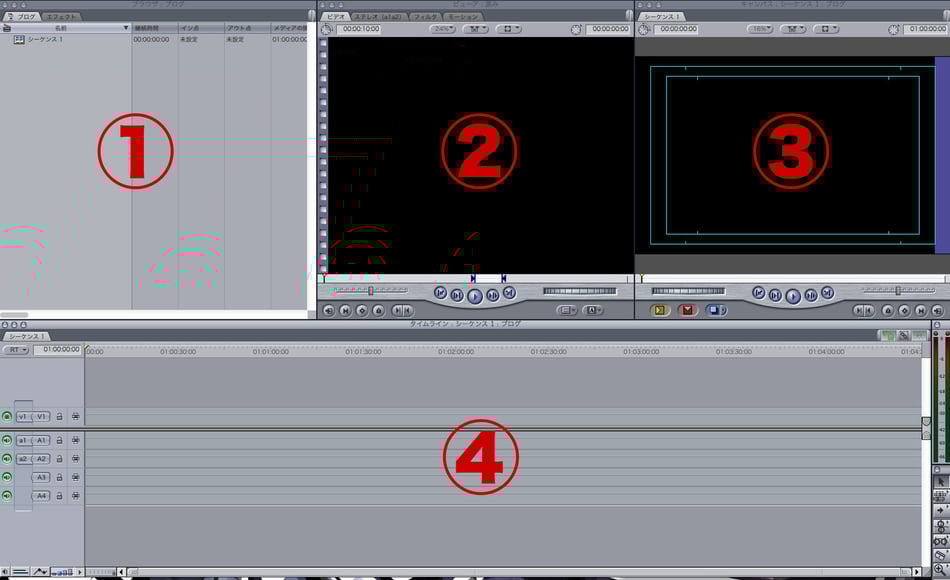This screenshot has height=580, width=950.
Task: Switch to ステレオ (a1a2) tab in Viewer
Action: tap(378, 16)
